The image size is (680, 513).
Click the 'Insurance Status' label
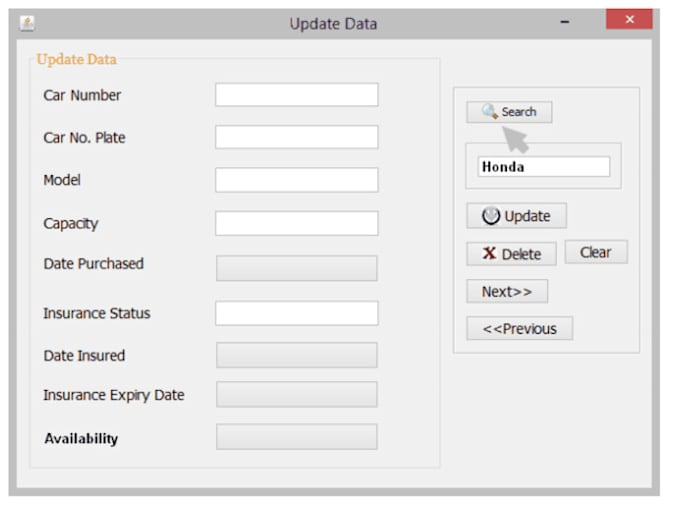97,313
